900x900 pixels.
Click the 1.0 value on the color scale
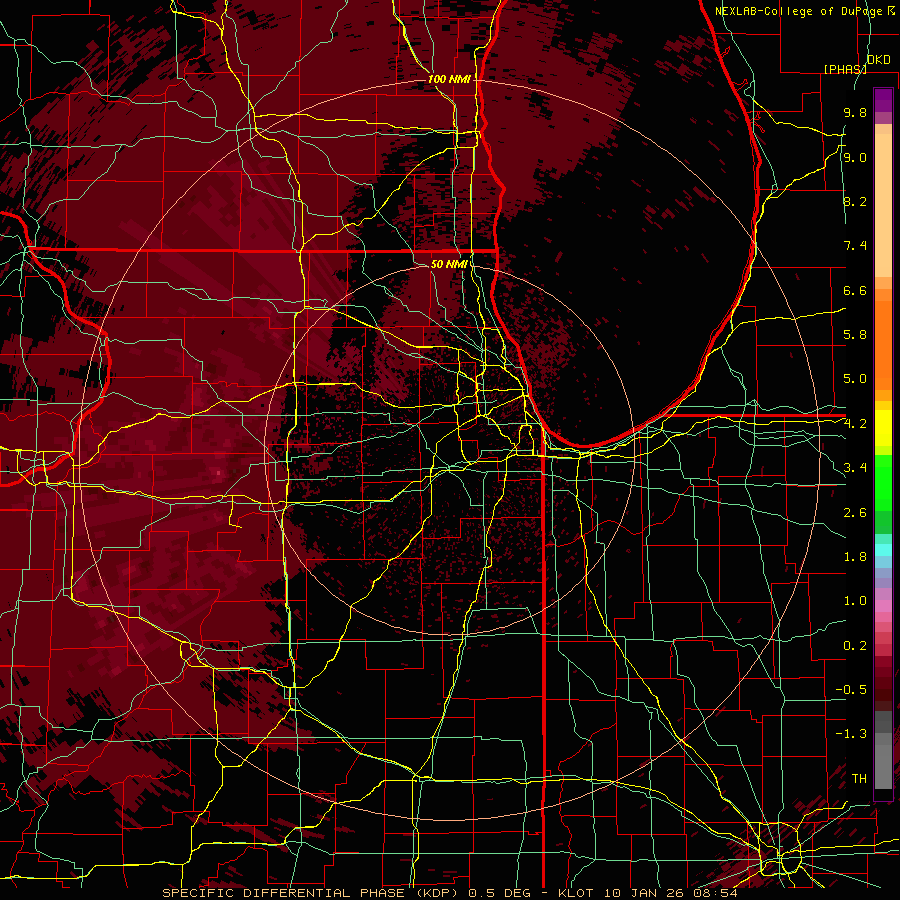855,601
